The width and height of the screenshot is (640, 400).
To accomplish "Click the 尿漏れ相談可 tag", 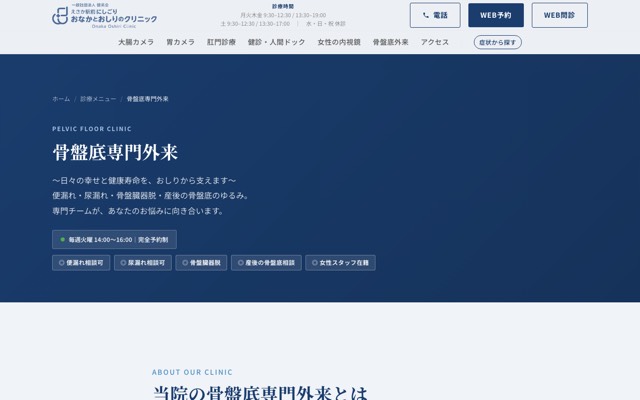I will pyautogui.click(x=143, y=263).
